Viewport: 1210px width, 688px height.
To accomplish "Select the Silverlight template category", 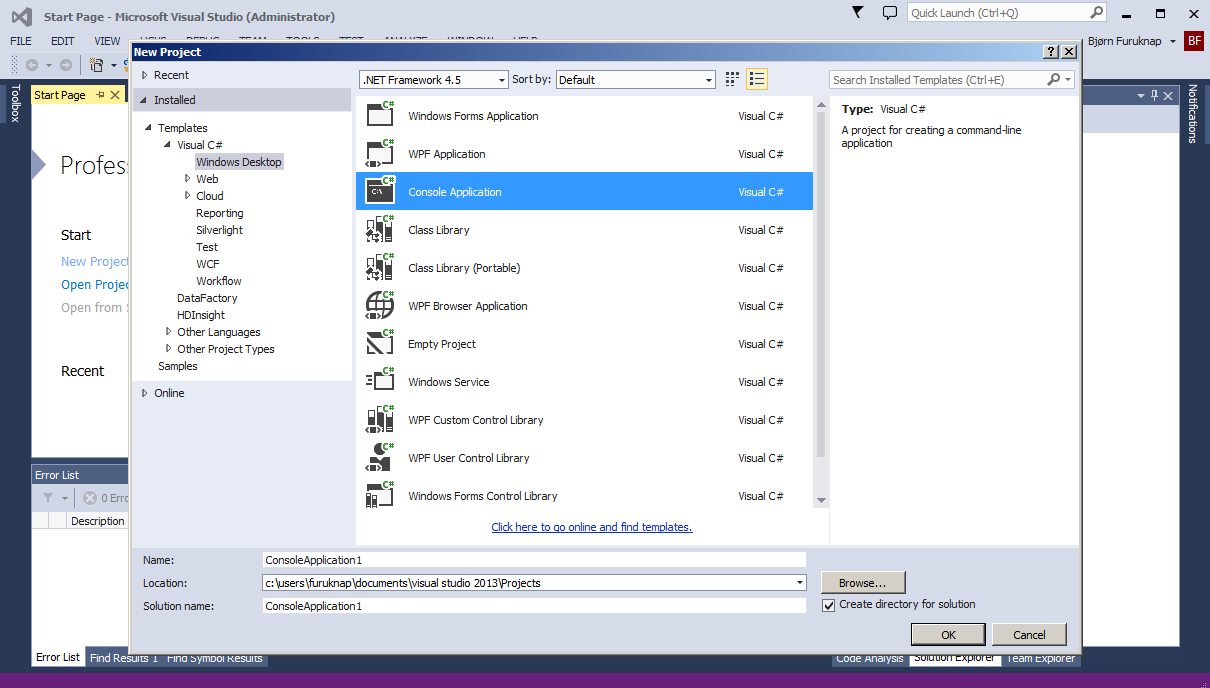I will point(220,230).
